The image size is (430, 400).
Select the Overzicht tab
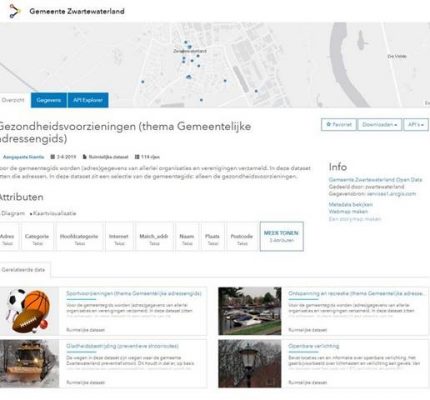[x=13, y=100]
